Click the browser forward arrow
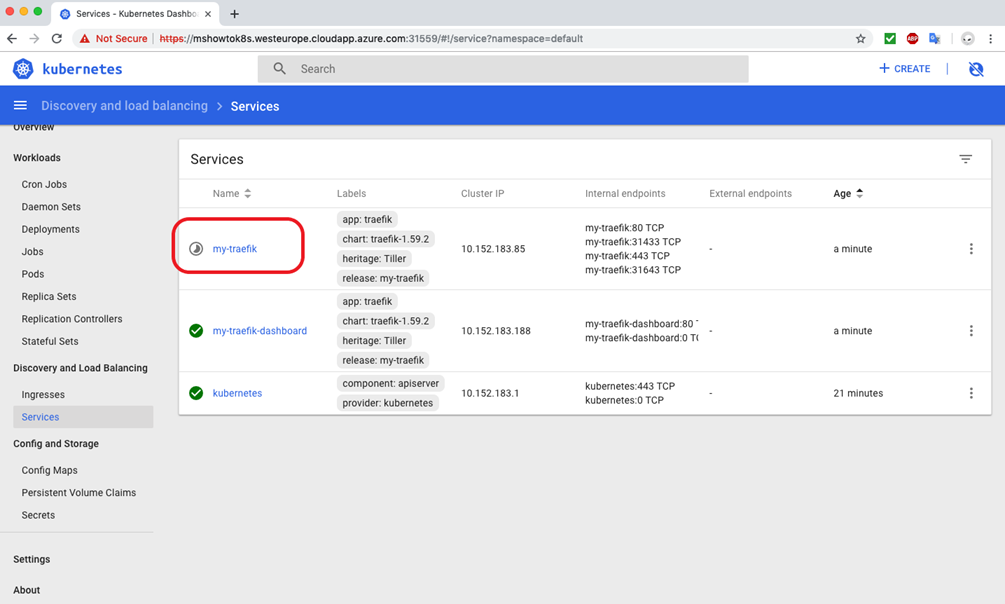The width and height of the screenshot is (1005, 604). click(34, 38)
